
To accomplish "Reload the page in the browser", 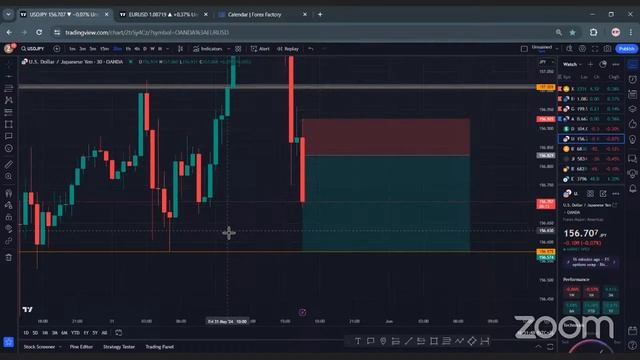I will click(39, 32).
